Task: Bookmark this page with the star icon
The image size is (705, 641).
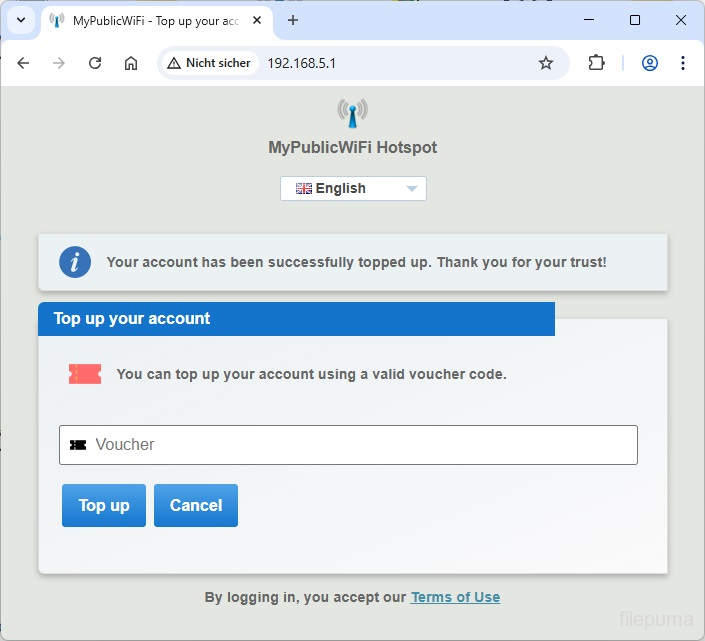Action: 546,63
